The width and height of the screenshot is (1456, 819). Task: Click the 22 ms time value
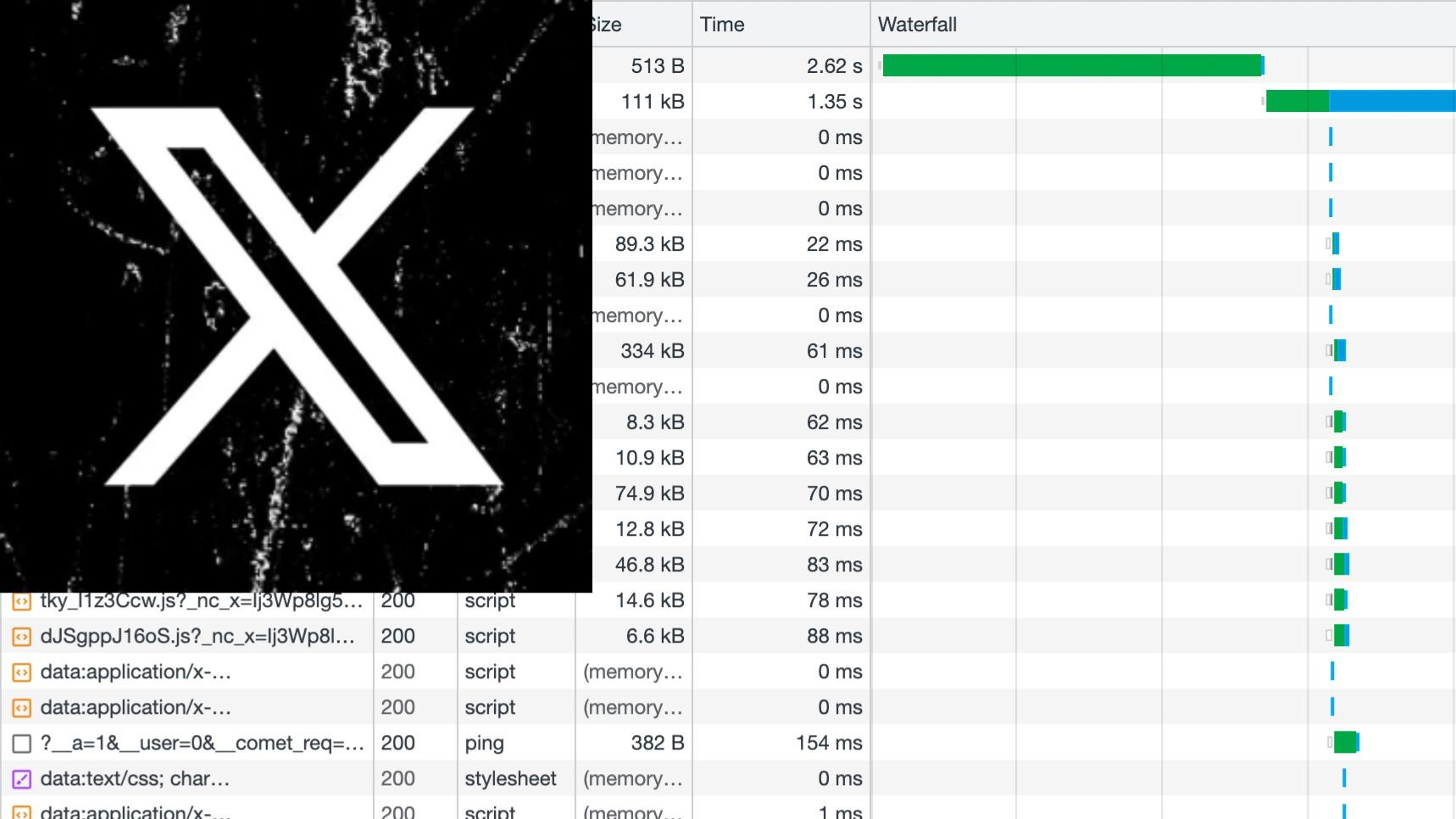pos(834,244)
